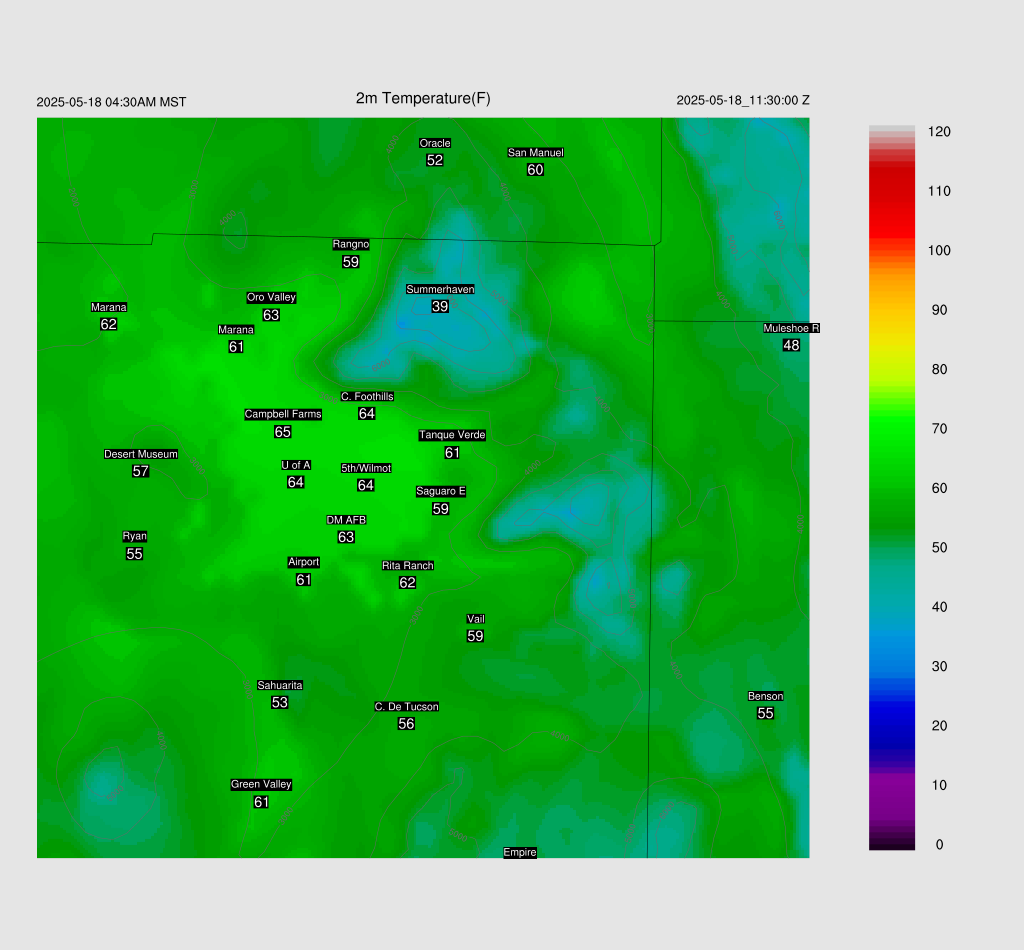Click the Saguaro E station label
The width and height of the screenshot is (1024, 950).
pos(441,491)
